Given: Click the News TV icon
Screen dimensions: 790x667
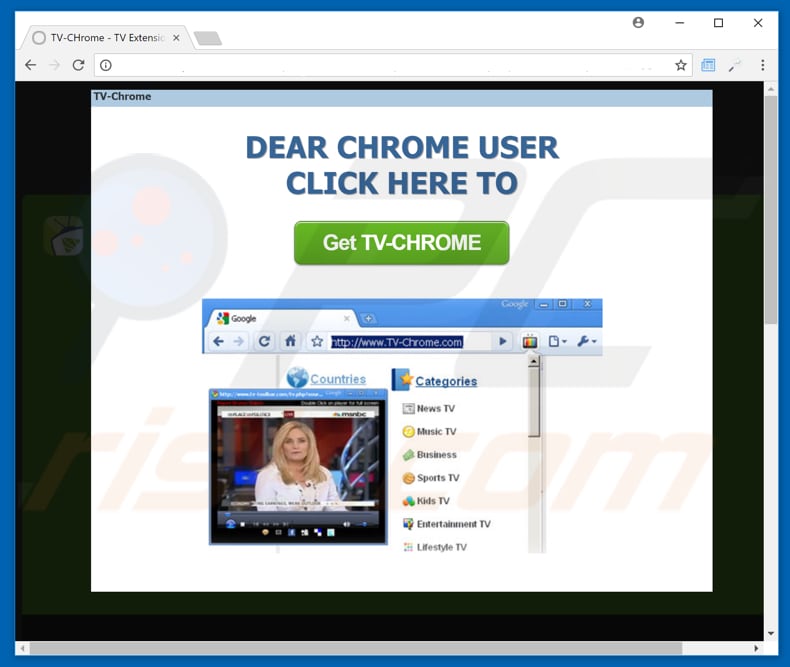Looking at the screenshot, I should click(x=408, y=409).
